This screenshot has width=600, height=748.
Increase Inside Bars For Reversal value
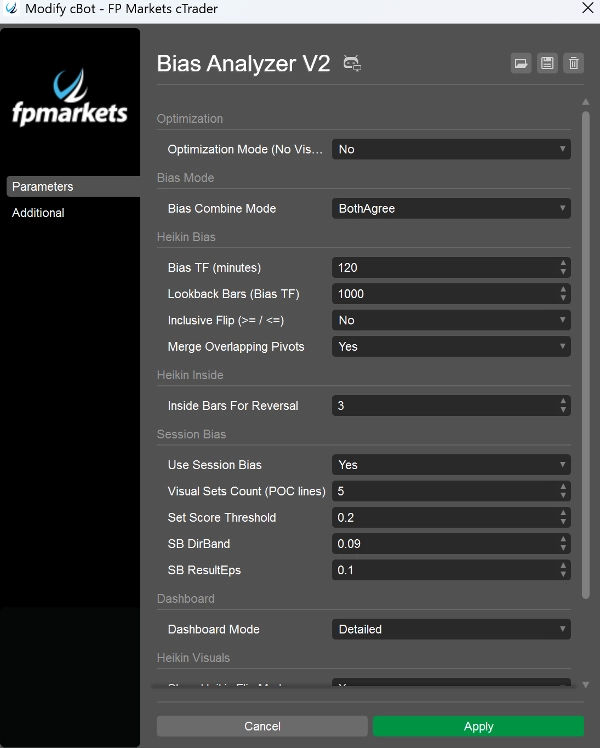tap(563, 401)
